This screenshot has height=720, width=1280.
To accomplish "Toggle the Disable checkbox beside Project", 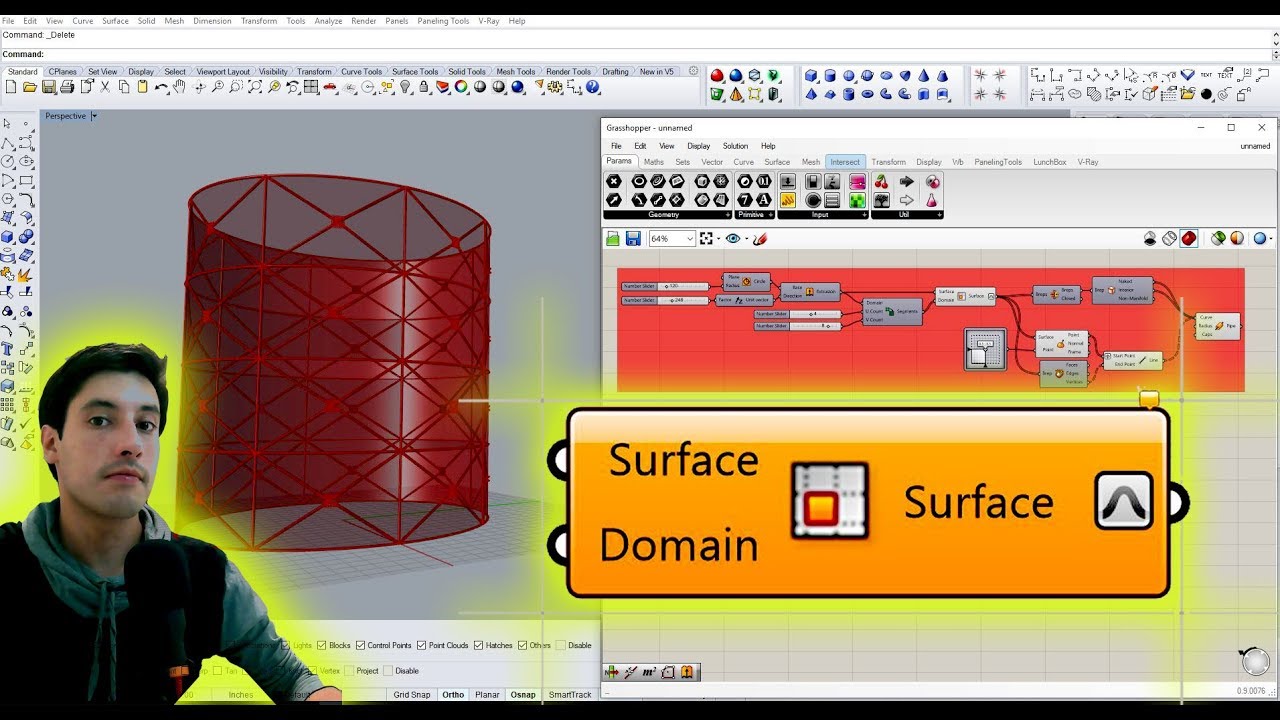I will point(387,671).
